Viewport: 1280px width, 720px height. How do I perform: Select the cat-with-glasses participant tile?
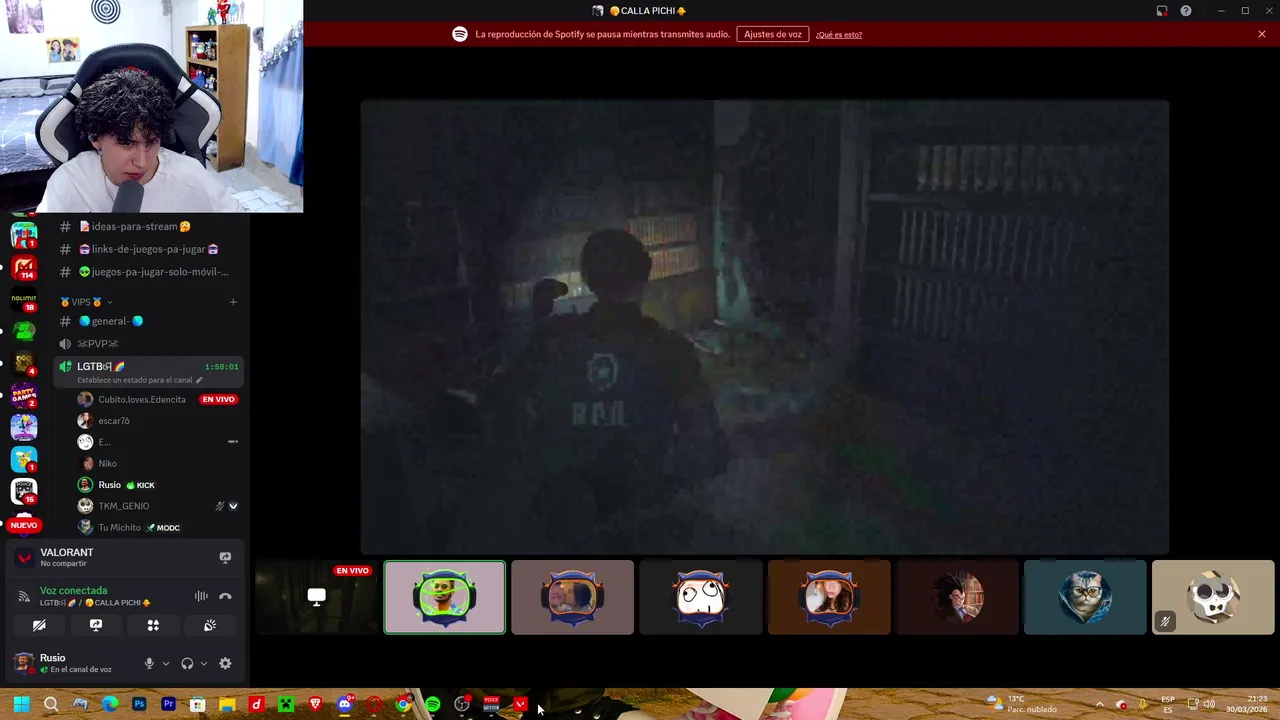coord(1085,597)
